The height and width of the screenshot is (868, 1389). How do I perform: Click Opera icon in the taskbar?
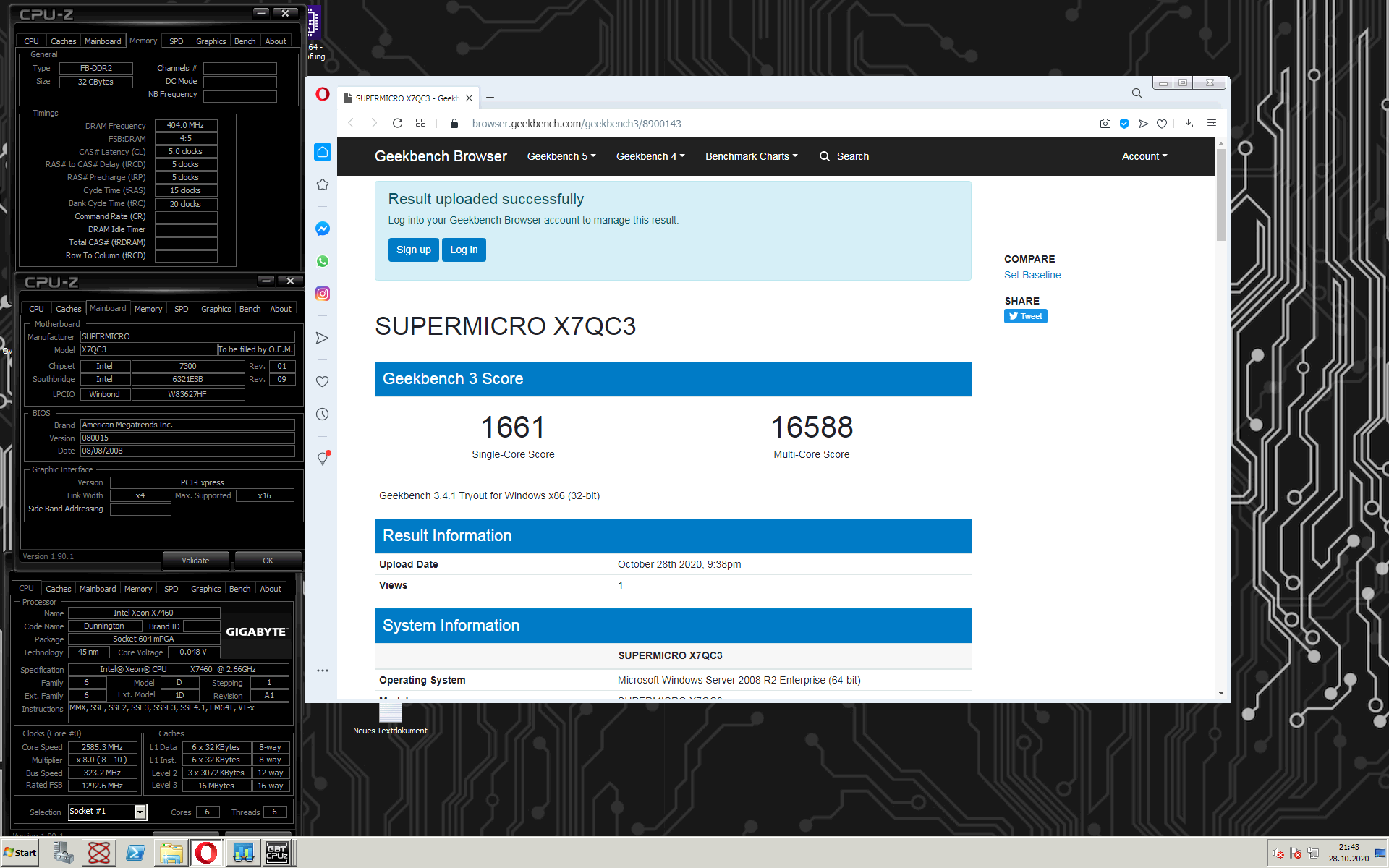coord(206,853)
